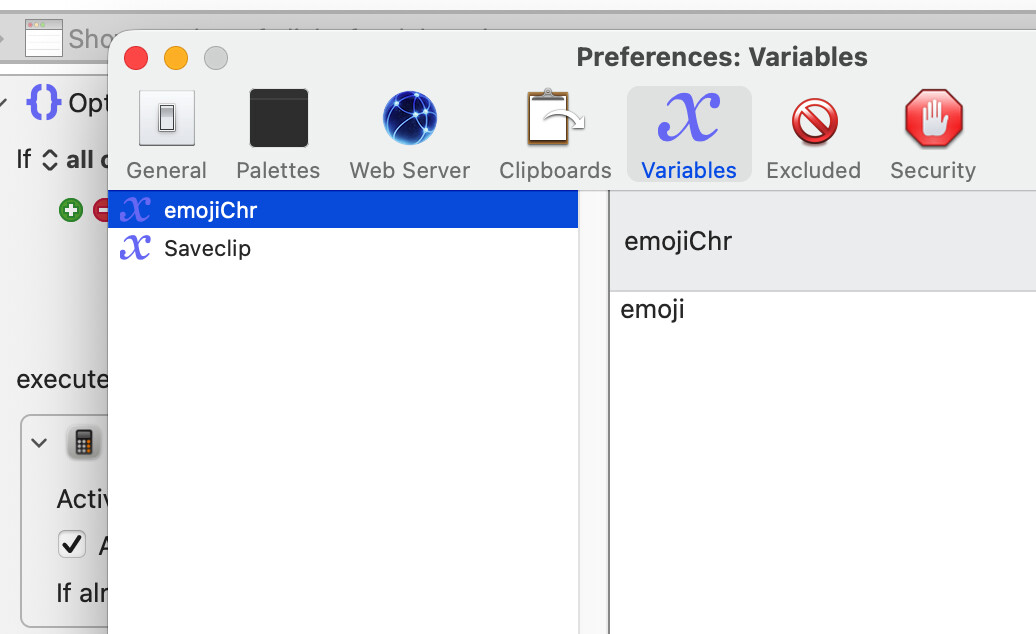Open the Palettes preferences pane
This screenshot has height=634, width=1036.
point(278,134)
